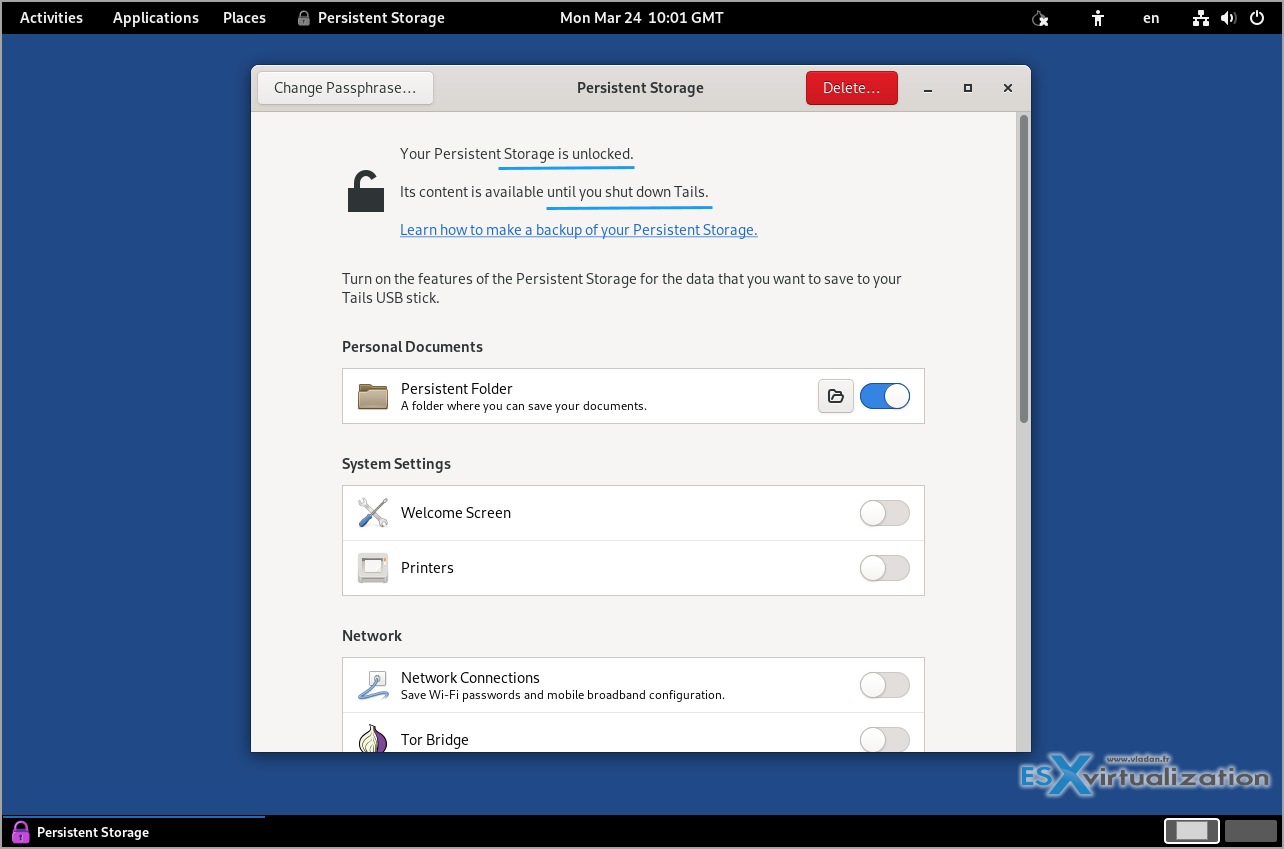The height and width of the screenshot is (849, 1284).
Task: Minimize the Persistent Storage window
Action: (x=928, y=88)
